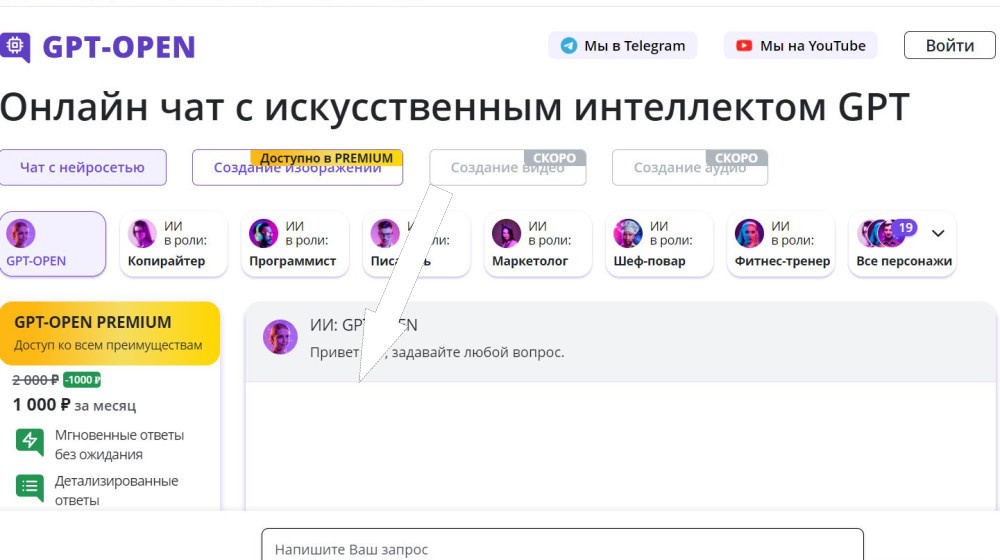Viewport: 1000px width, 560px height.
Task: Choose the Фитнес-тренер role card
Action: (x=781, y=244)
